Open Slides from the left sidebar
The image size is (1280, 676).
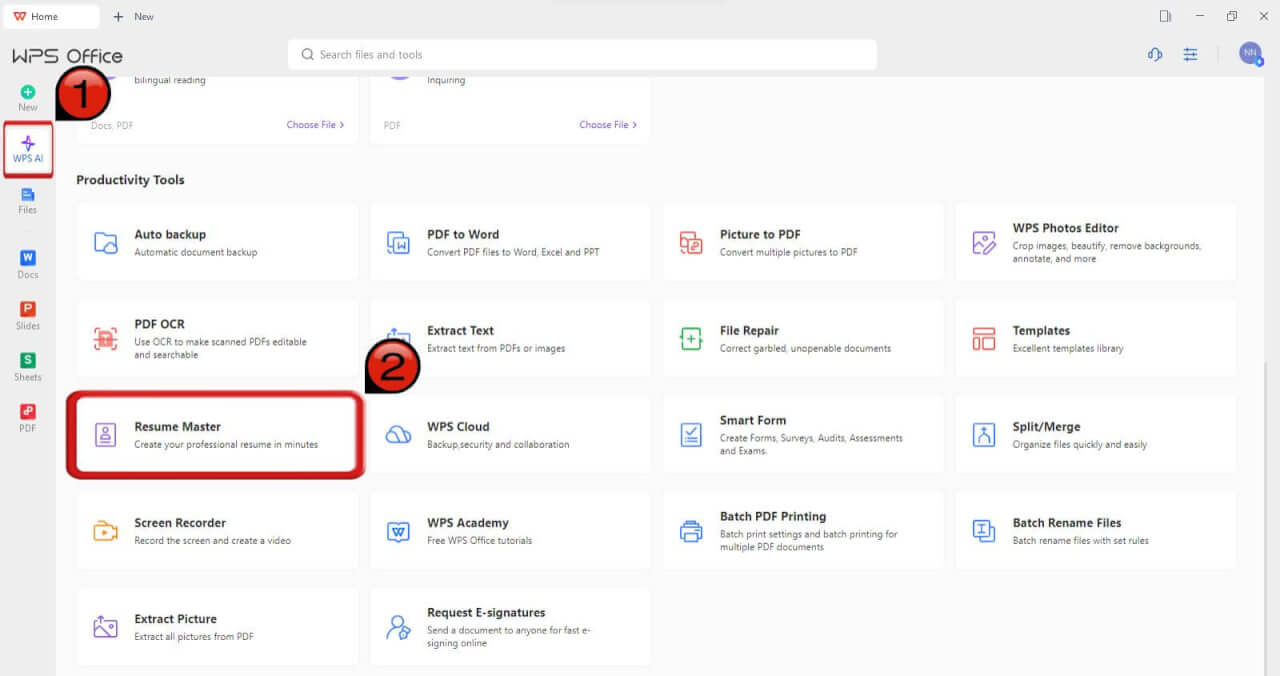[28, 316]
